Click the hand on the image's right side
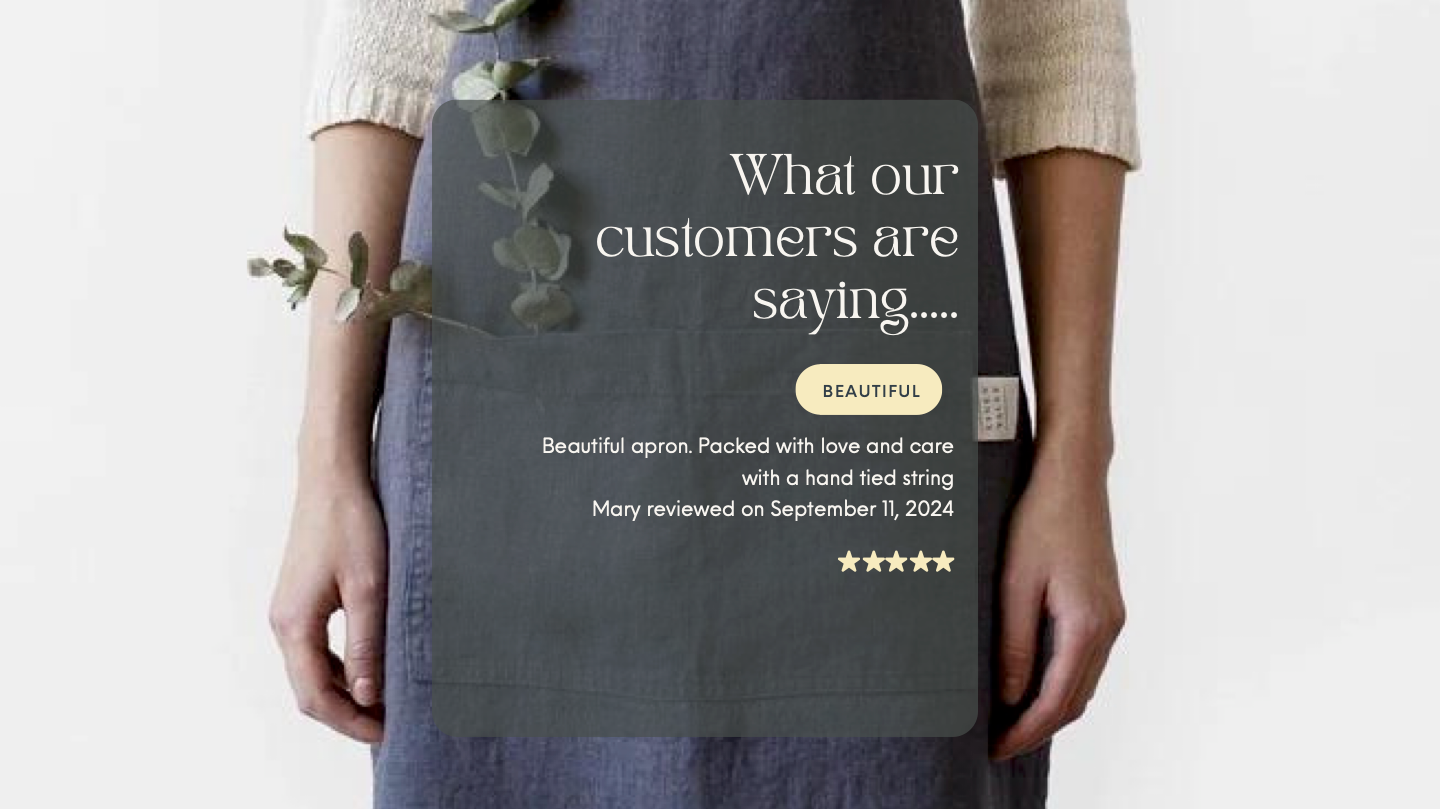1440x809 pixels. tap(1060, 620)
